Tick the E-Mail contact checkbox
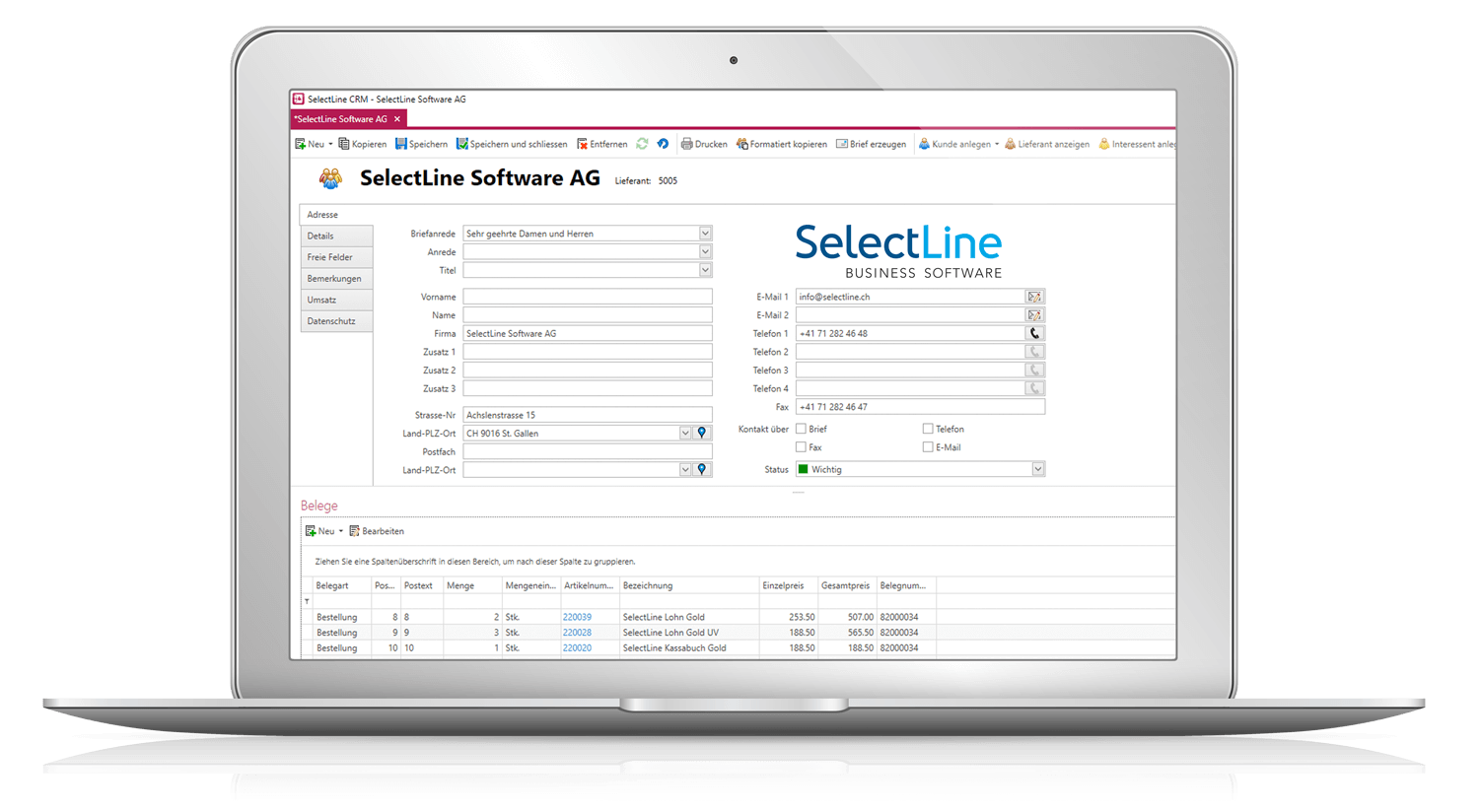1479x812 pixels. pyautogui.click(x=928, y=447)
